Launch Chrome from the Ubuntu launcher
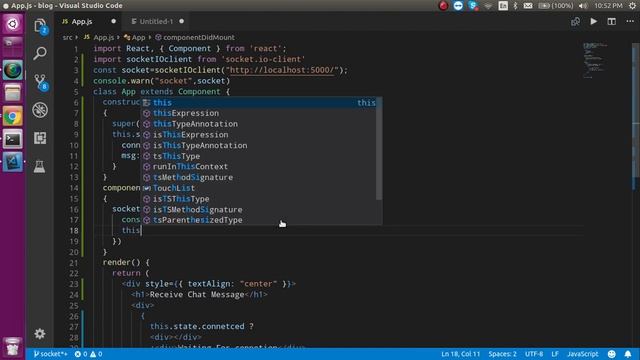 point(13,117)
